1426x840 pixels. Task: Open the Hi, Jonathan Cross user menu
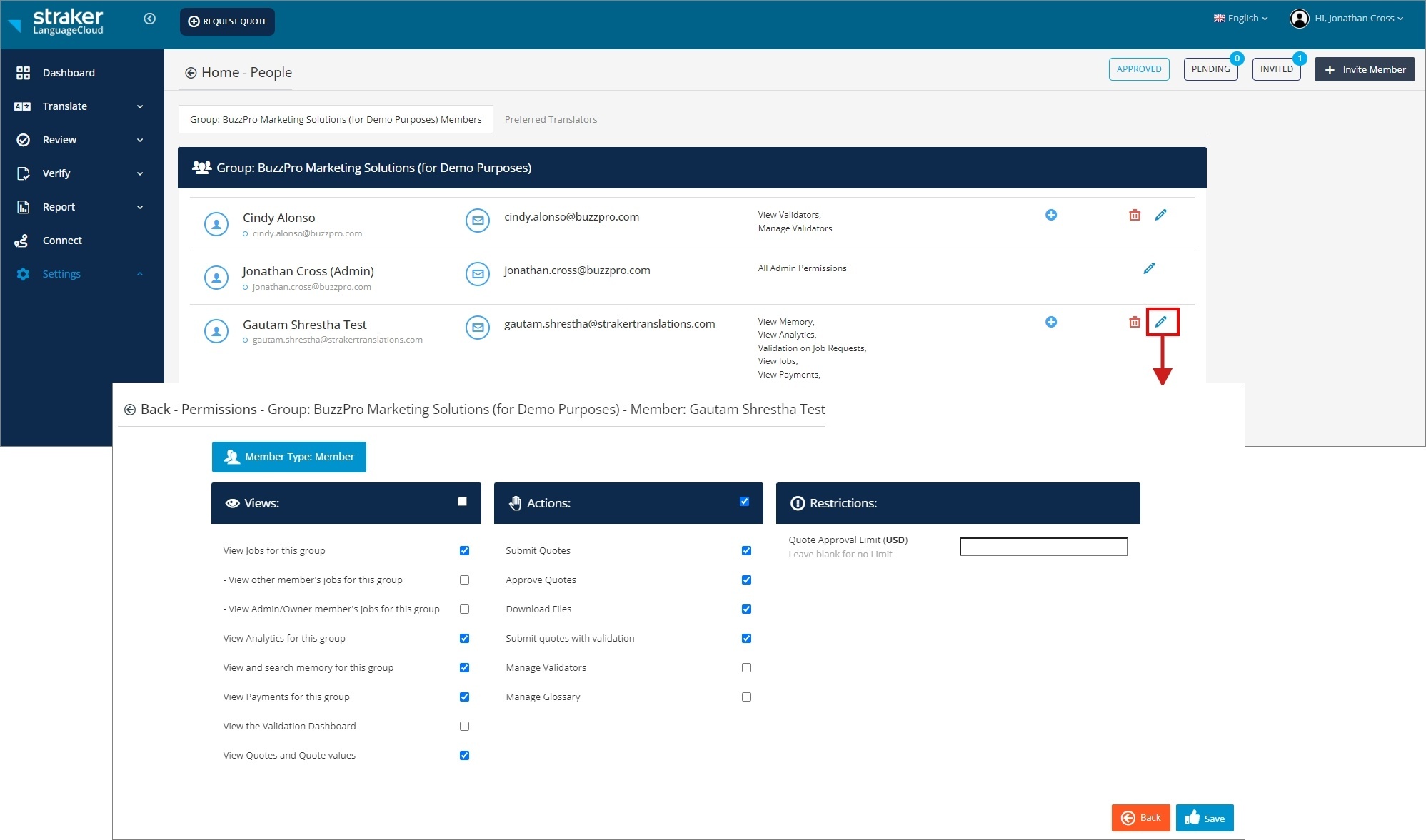pos(1347,19)
